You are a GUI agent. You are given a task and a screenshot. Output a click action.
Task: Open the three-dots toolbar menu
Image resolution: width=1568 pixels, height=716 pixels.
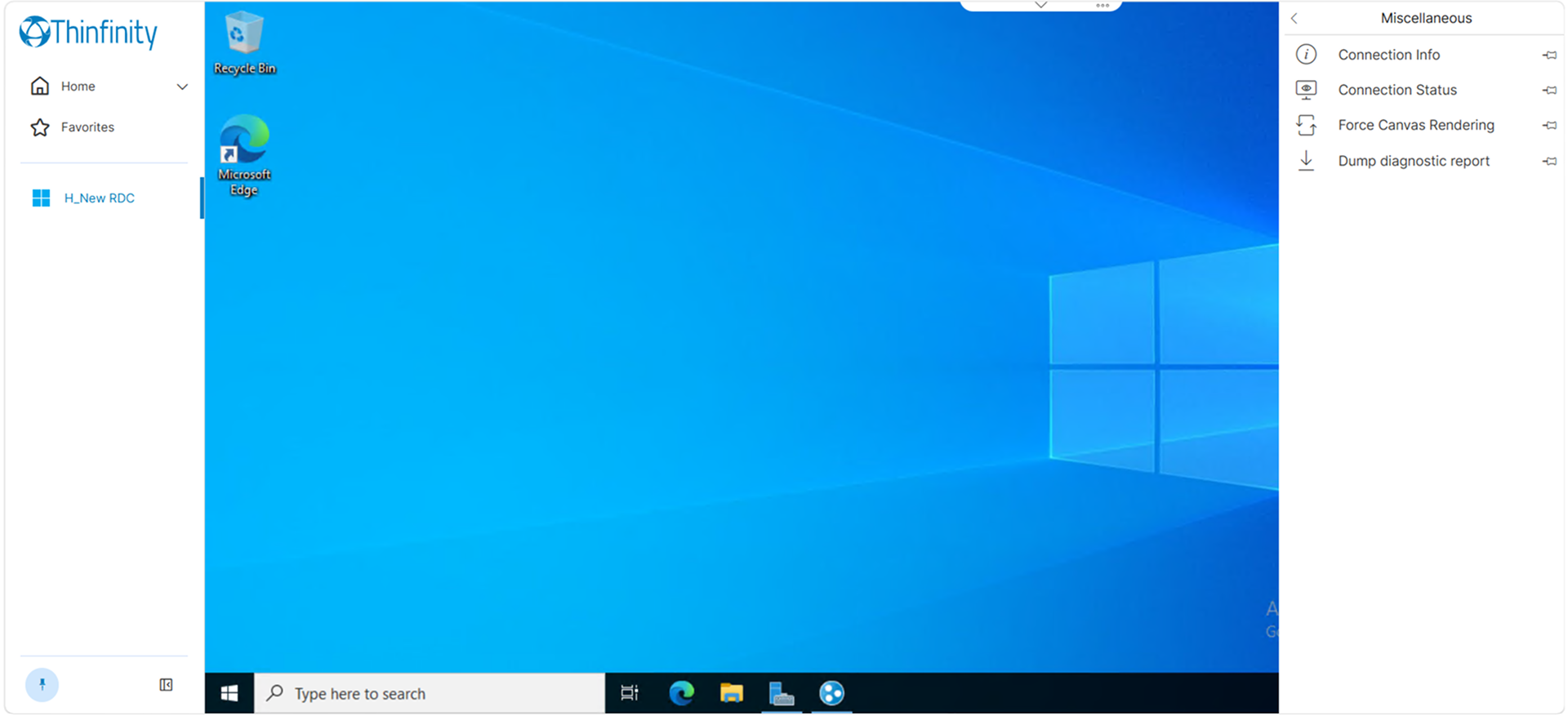[1102, 6]
